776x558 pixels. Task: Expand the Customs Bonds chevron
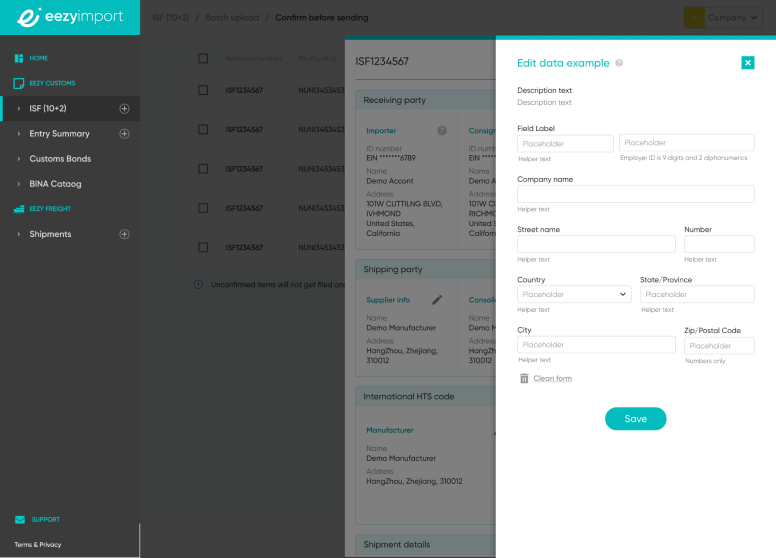point(19,159)
